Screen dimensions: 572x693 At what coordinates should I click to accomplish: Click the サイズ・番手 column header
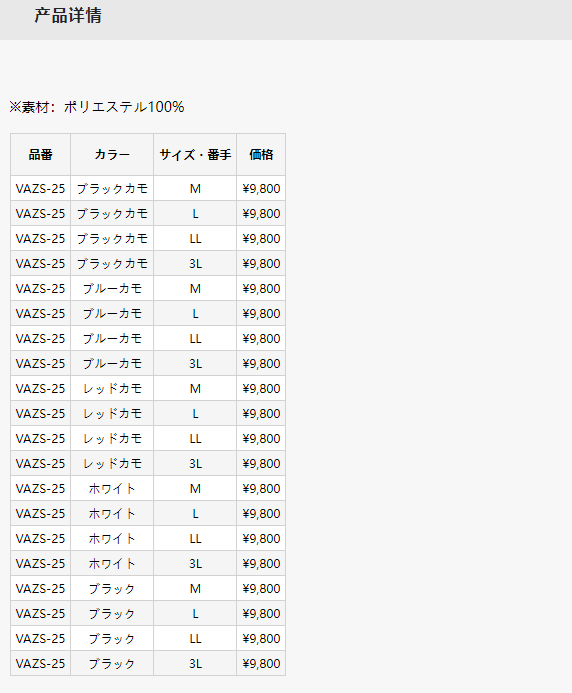(x=195, y=155)
